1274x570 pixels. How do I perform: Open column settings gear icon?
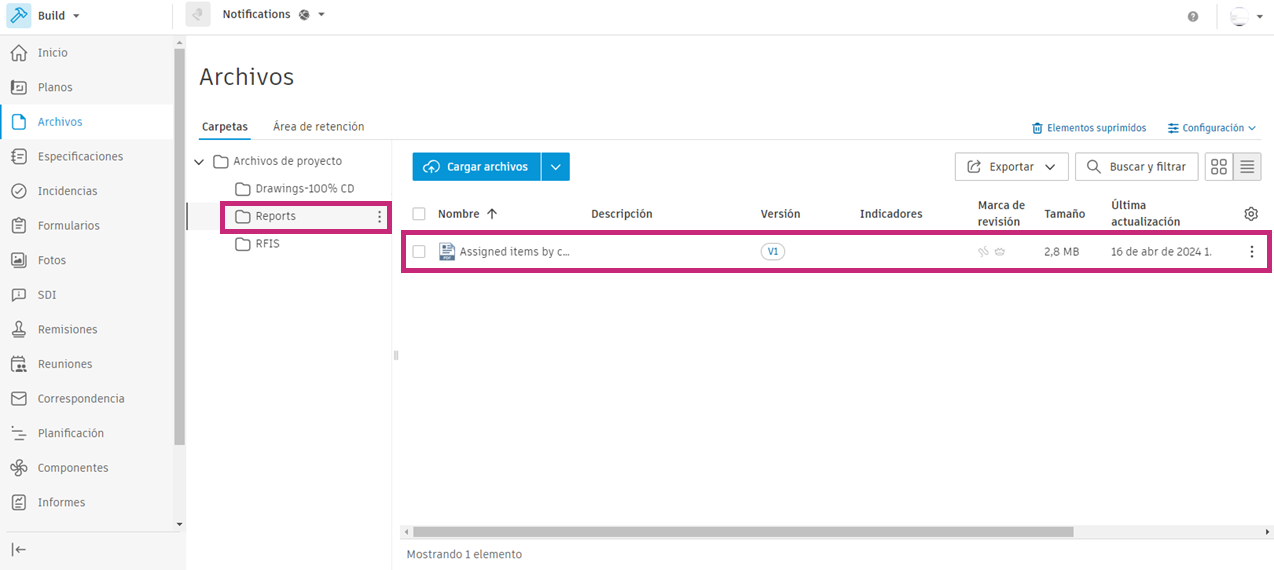pyautogui.click(x=1251, y=214)
